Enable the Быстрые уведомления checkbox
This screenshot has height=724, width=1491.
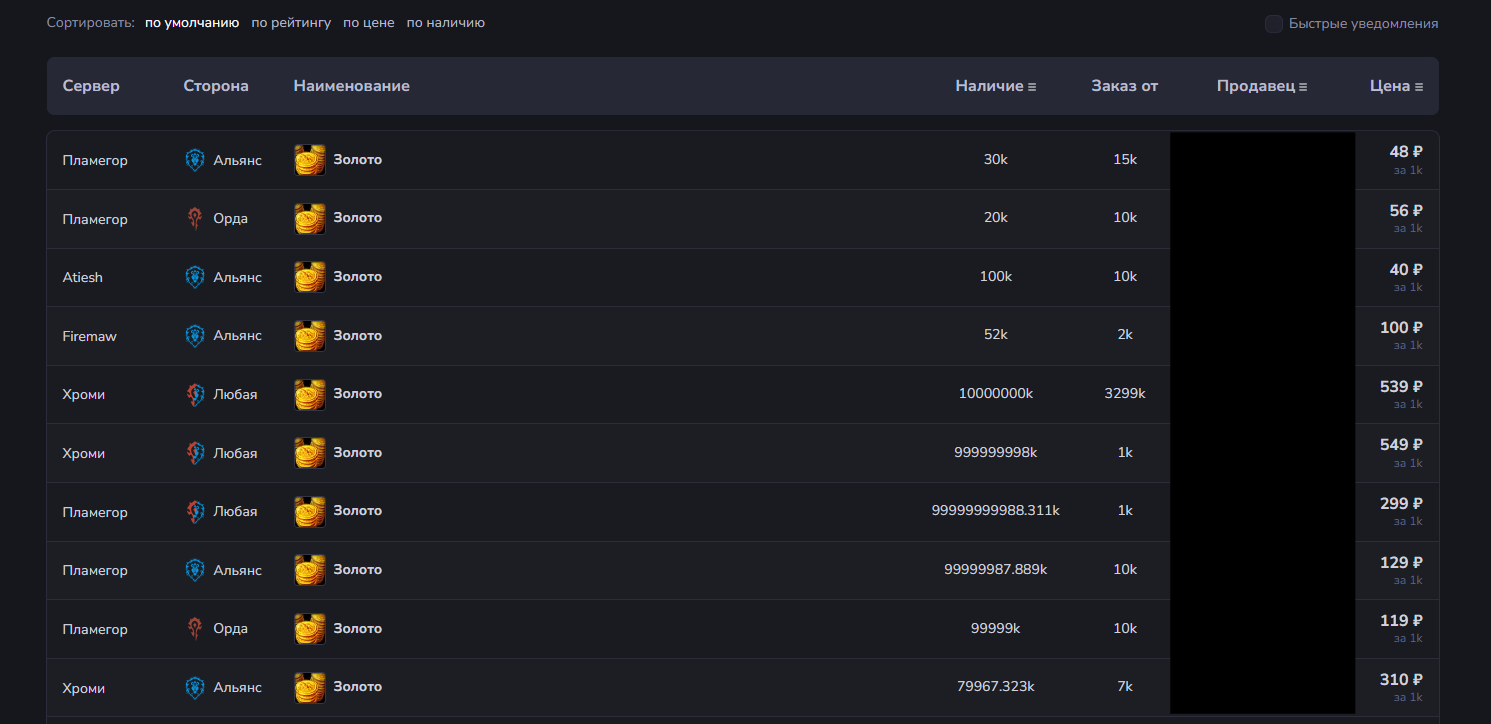1273,23
